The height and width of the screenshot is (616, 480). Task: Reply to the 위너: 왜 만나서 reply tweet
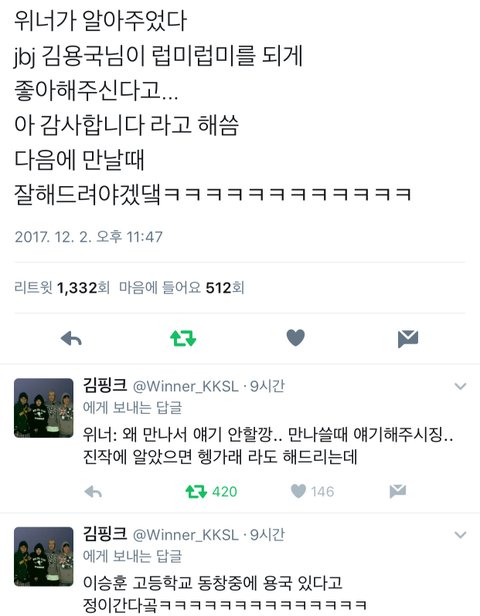[93, 492]
